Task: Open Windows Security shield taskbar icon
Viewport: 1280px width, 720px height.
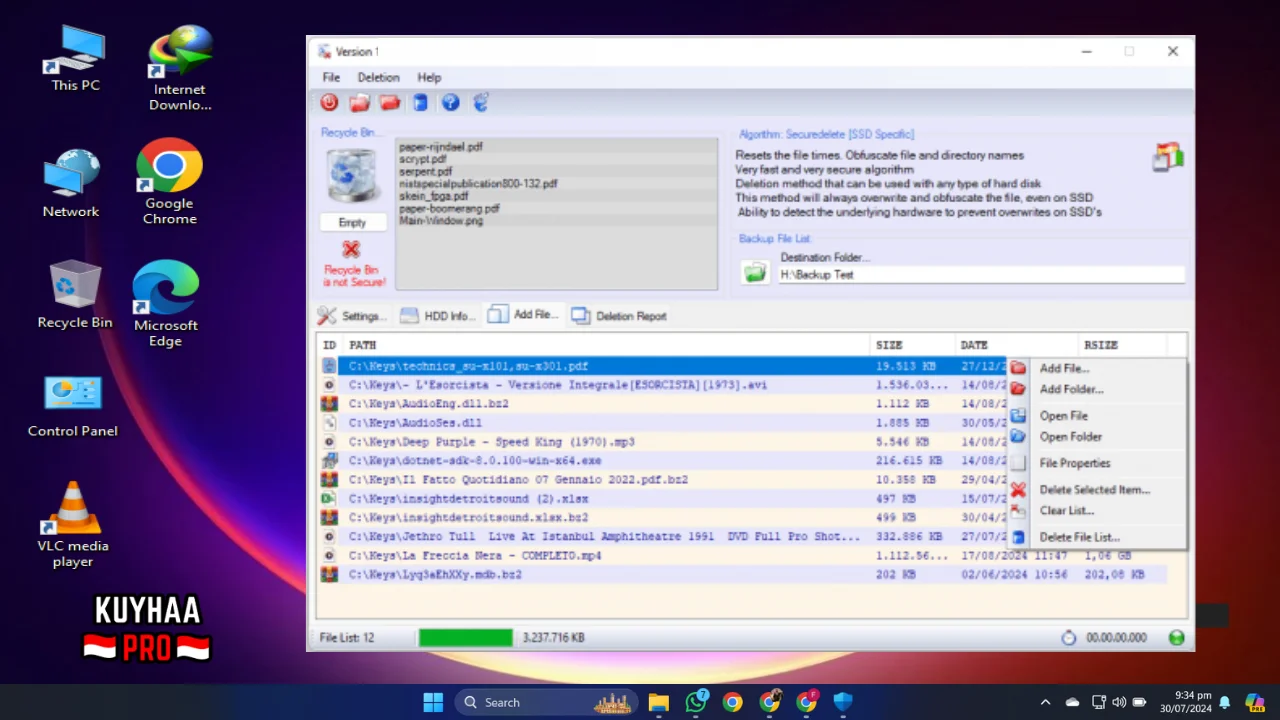Action: (843, 702)
